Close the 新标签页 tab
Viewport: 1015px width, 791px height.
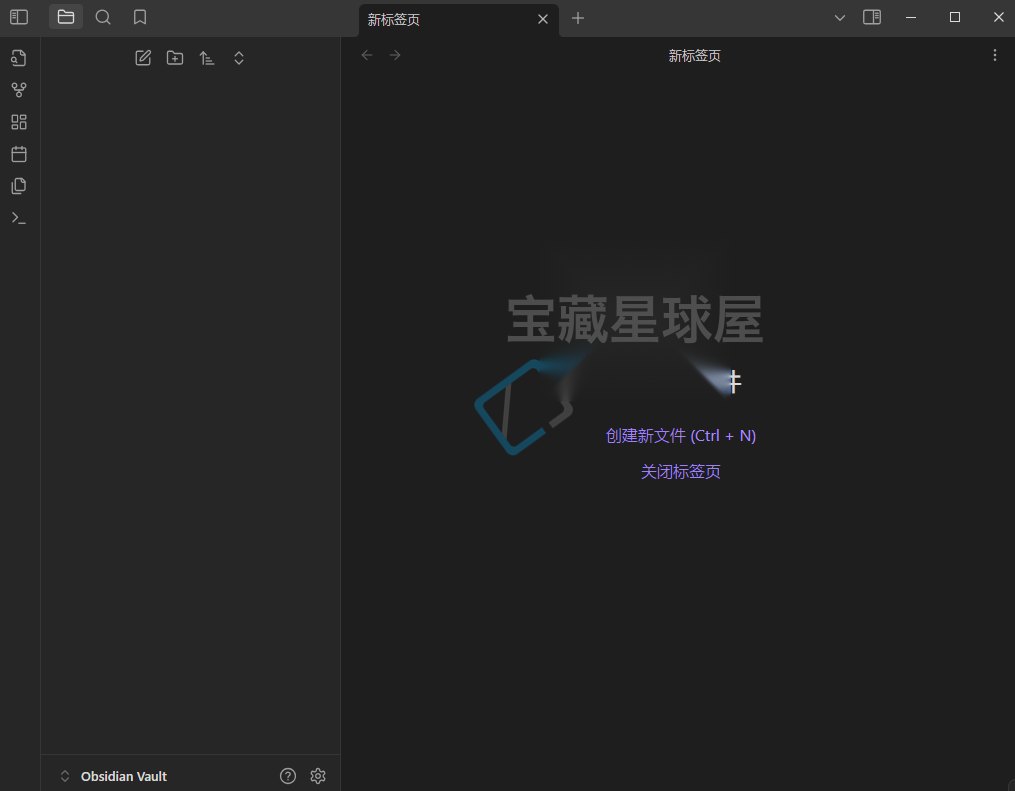tap(543, 19)
